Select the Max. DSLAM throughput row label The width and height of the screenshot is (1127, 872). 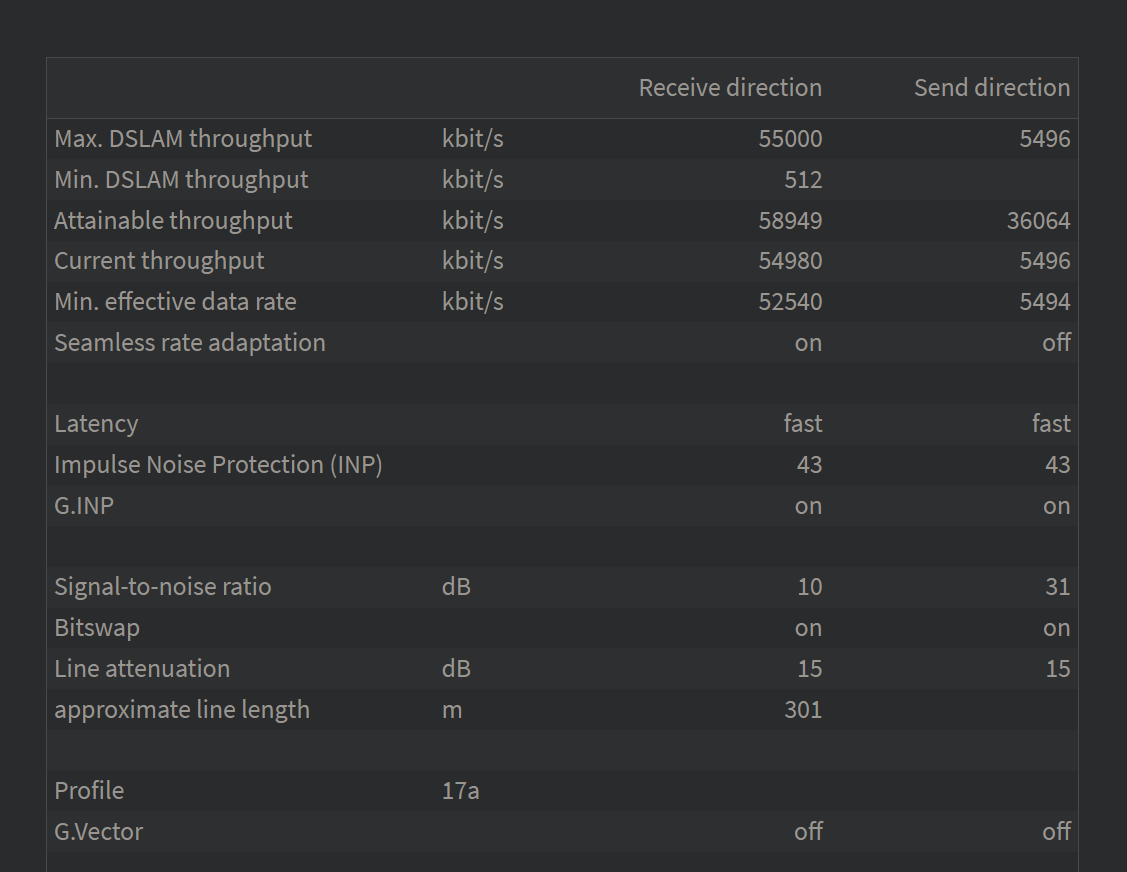[183, 139]
